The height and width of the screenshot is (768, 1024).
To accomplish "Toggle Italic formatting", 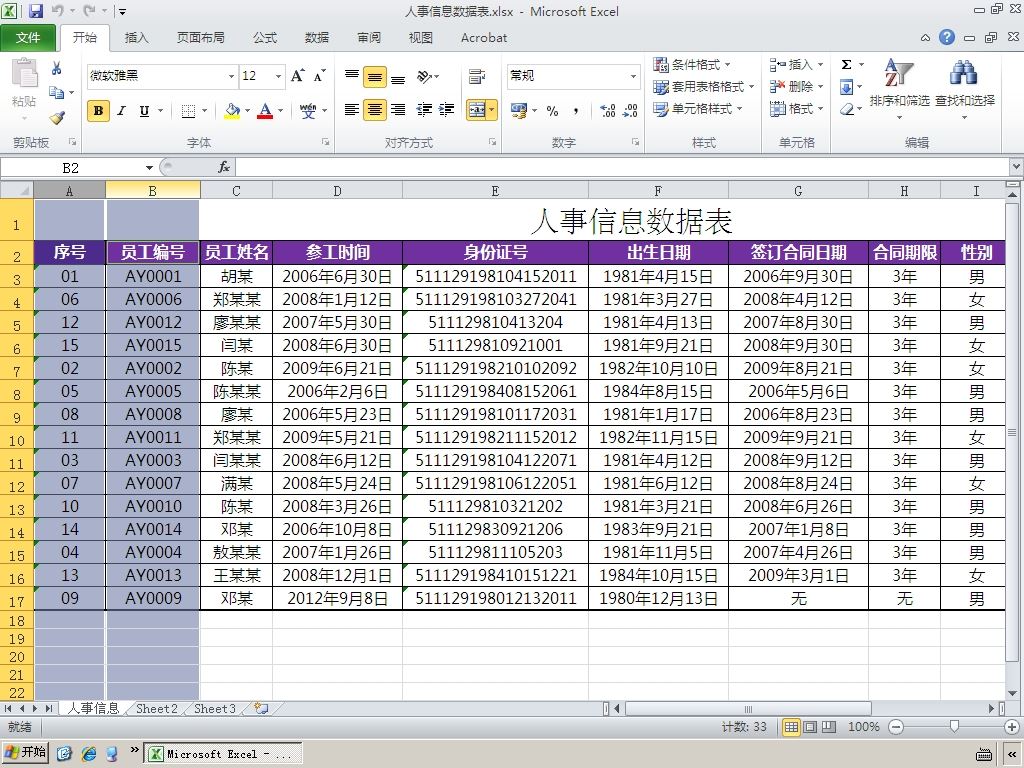I will tap(121, 111).
